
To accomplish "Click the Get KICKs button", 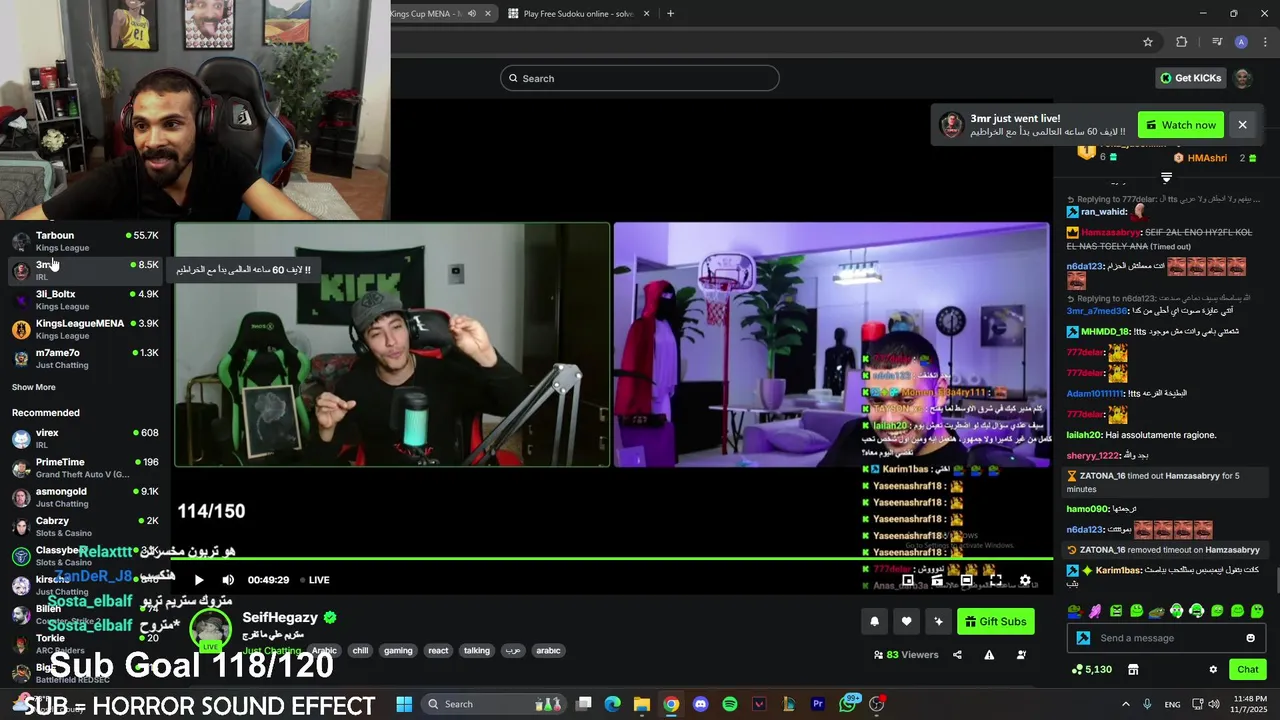I will coord(1190,78).
